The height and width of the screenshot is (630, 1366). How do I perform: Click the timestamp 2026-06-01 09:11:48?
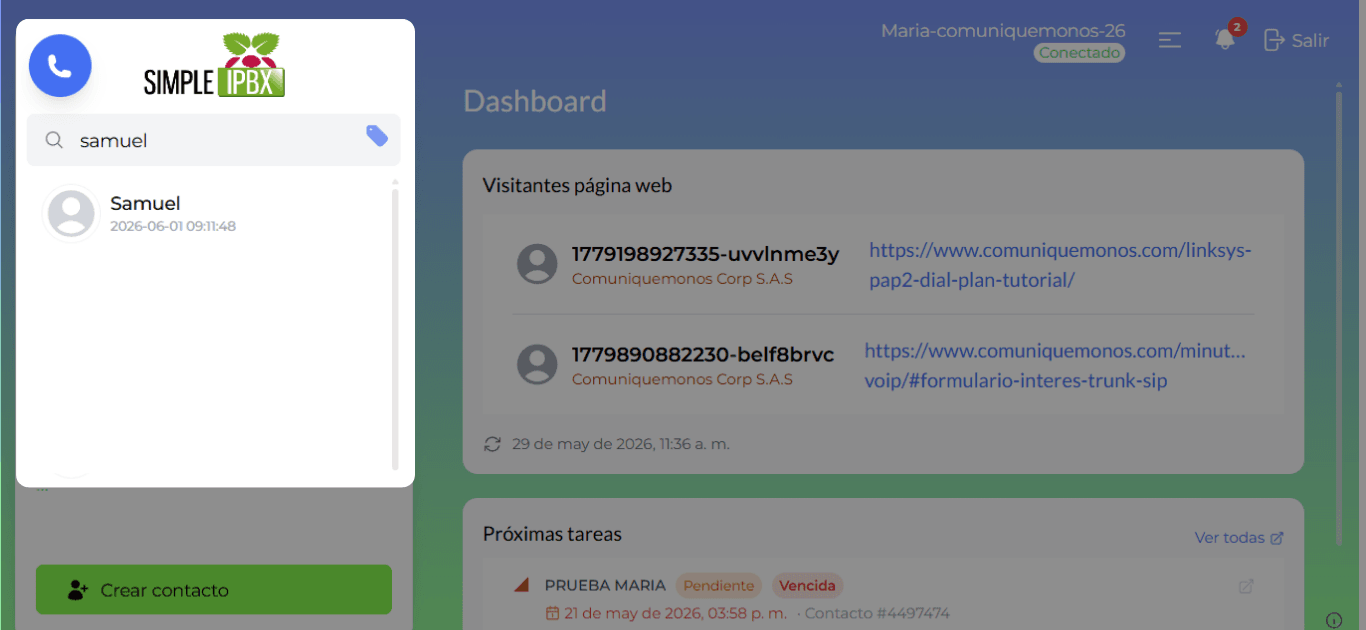(x=173, y=226)
